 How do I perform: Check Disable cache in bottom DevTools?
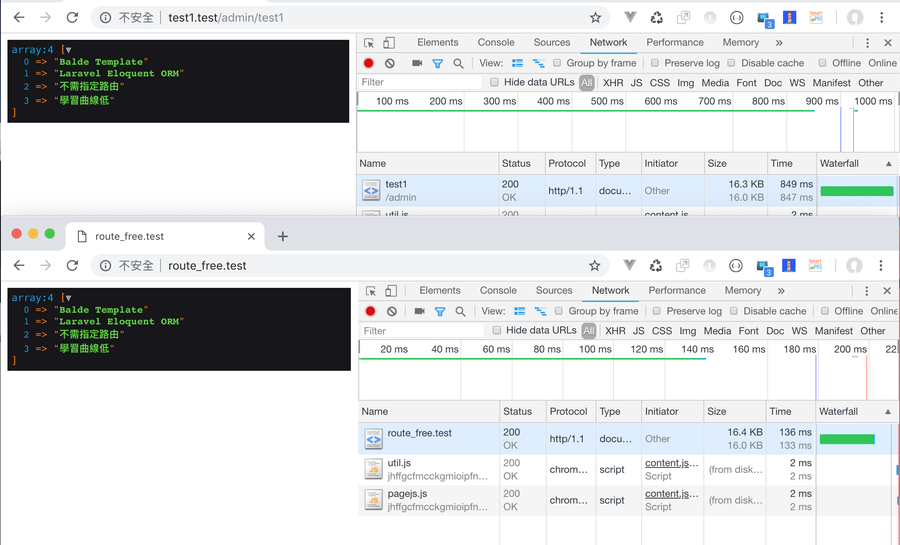pos(734,311)
